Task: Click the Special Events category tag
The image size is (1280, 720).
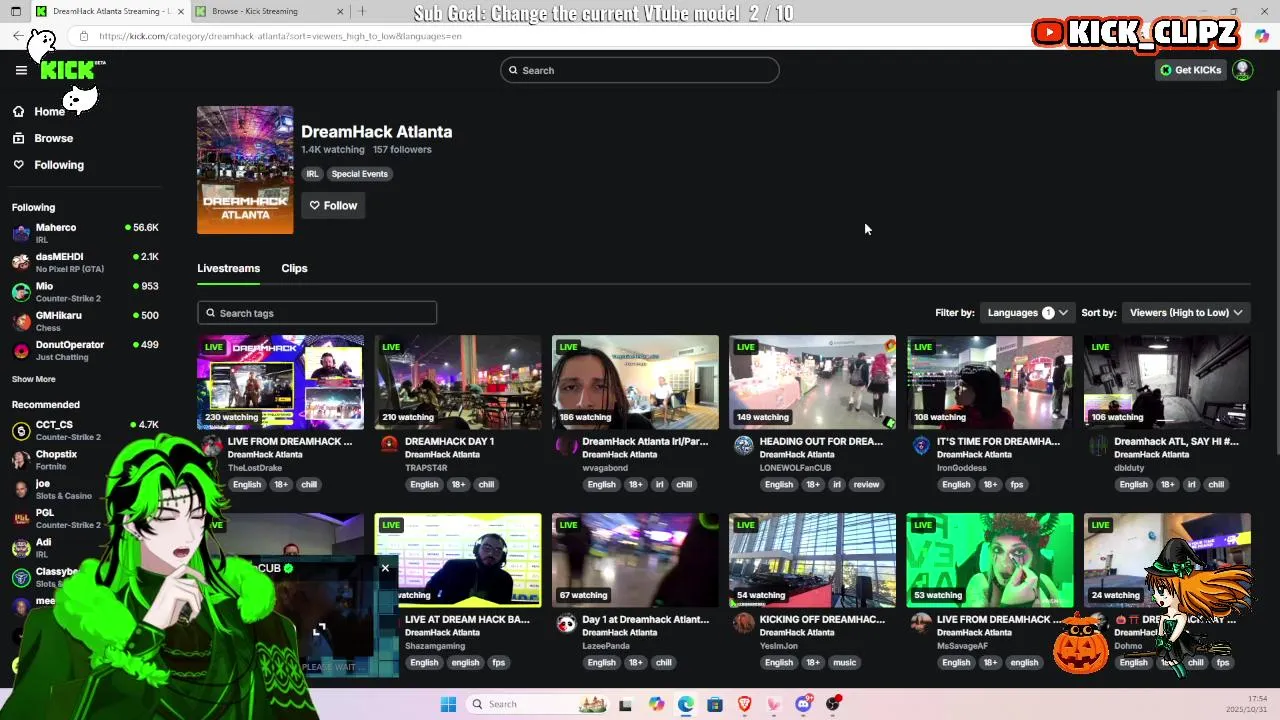Action: coord(359,174)
